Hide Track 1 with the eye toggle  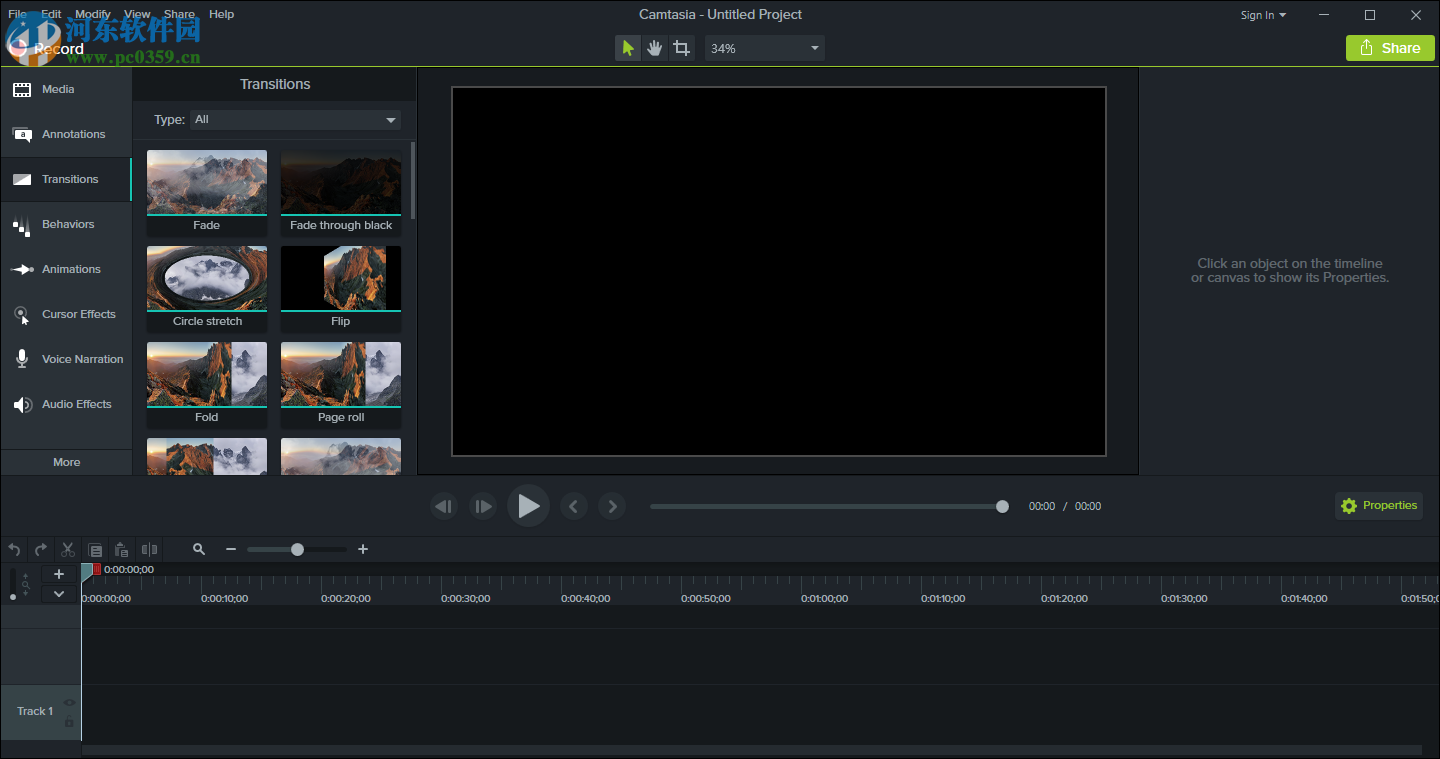69,702
